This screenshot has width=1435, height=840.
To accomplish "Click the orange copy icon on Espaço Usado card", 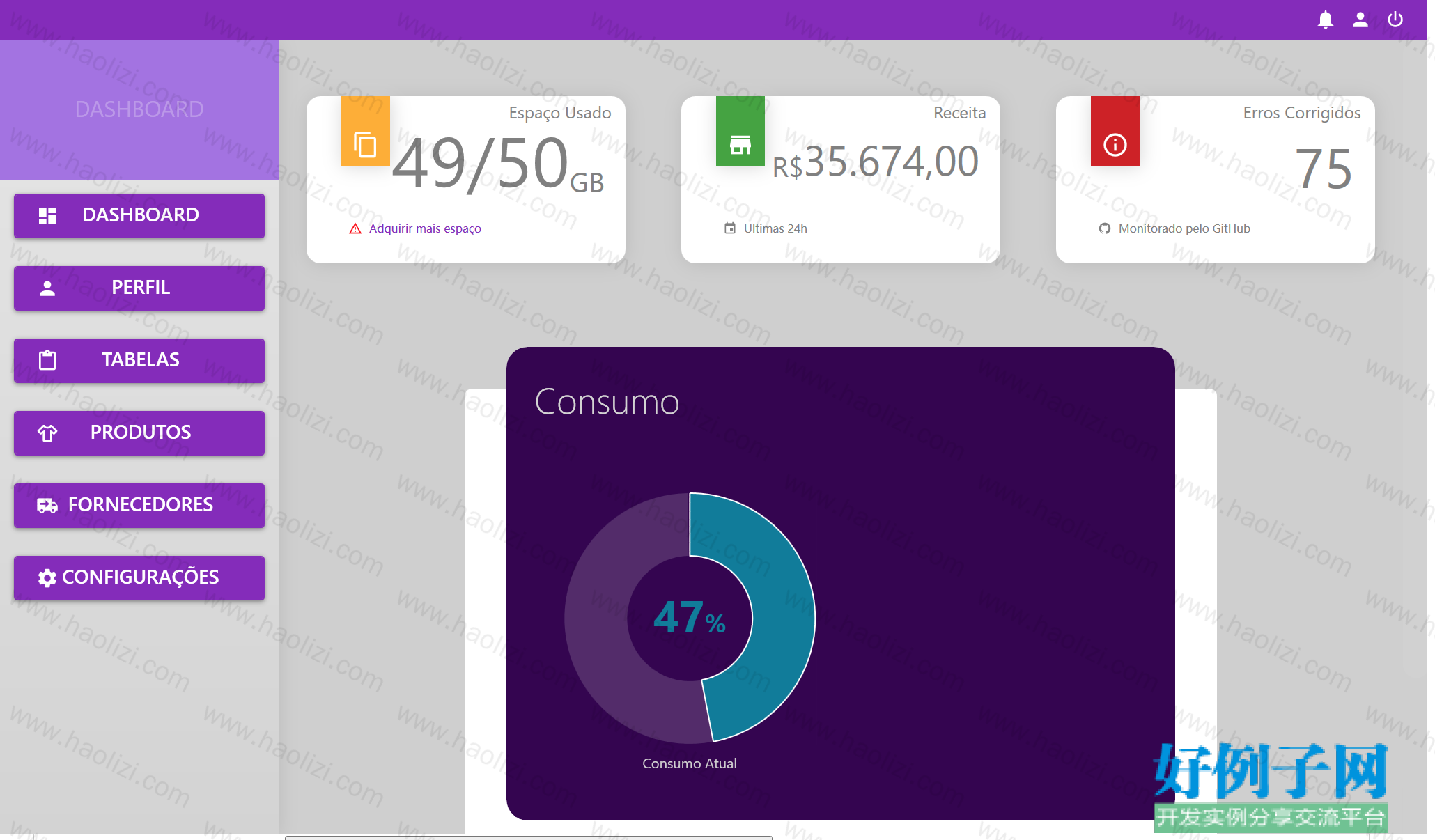I will pos(365,145).
